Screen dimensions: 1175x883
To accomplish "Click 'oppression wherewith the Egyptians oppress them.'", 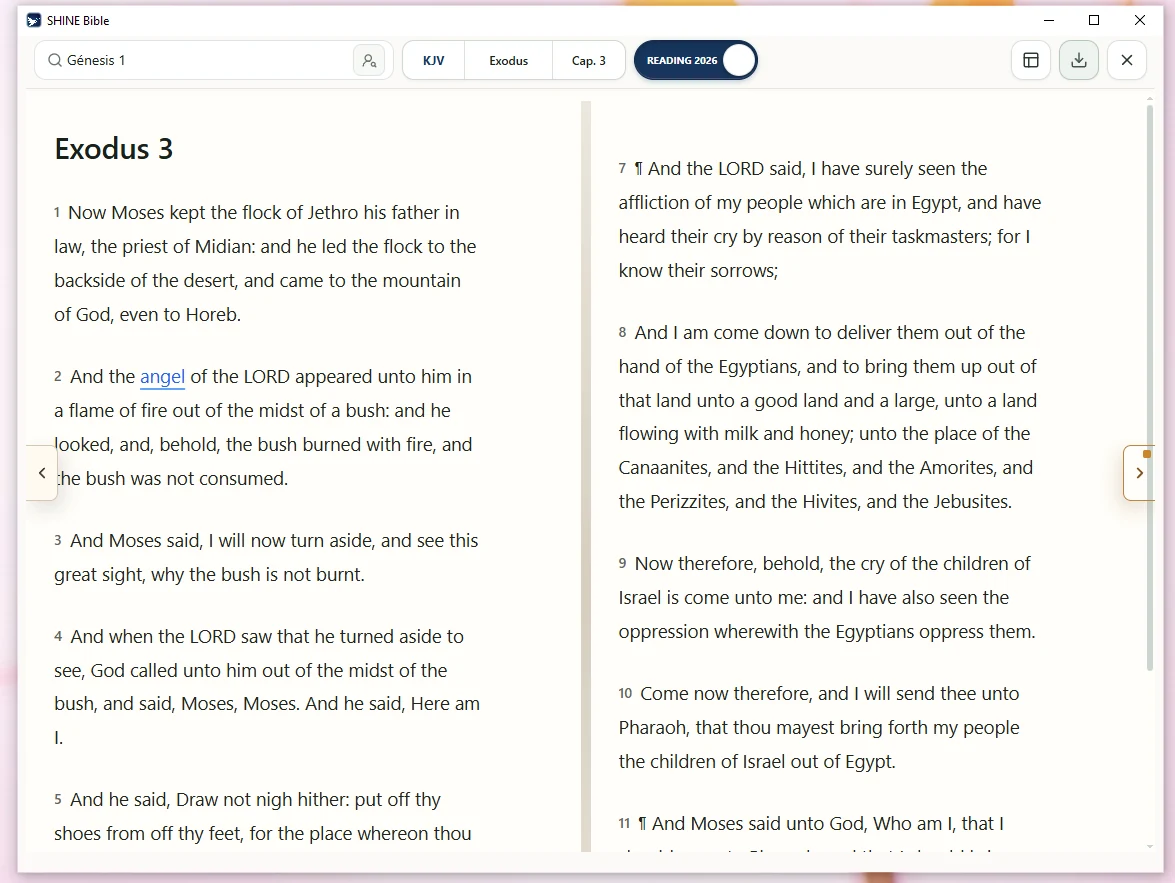I will pos(827,632).
